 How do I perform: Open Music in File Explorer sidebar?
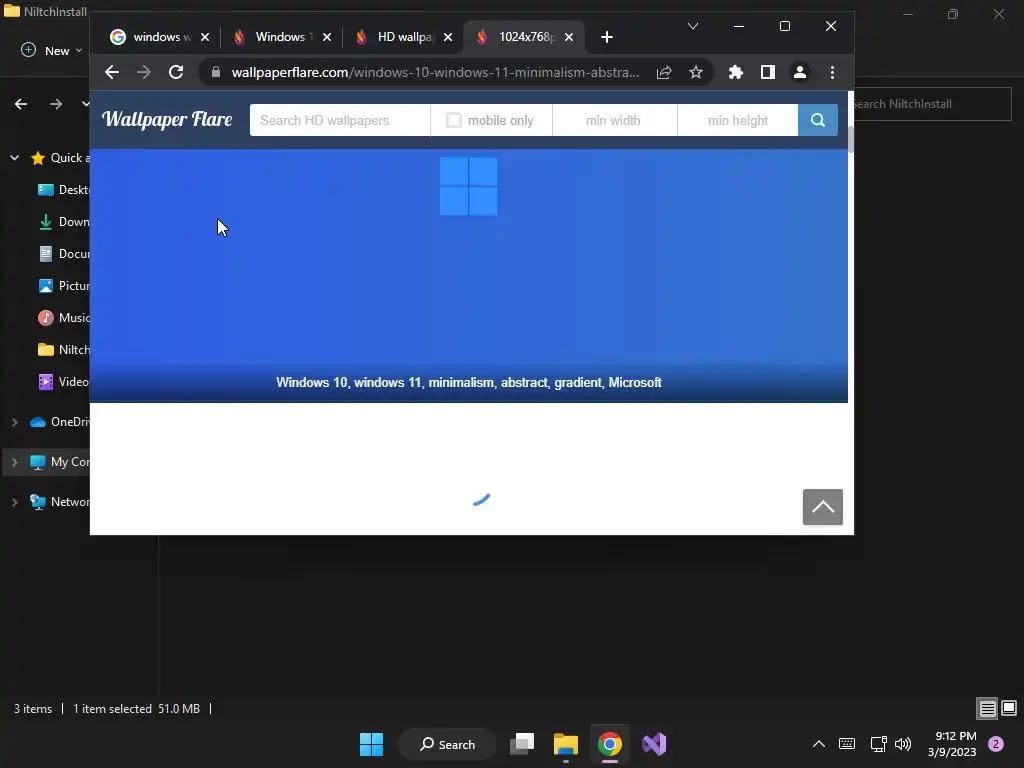click(63, 318)
